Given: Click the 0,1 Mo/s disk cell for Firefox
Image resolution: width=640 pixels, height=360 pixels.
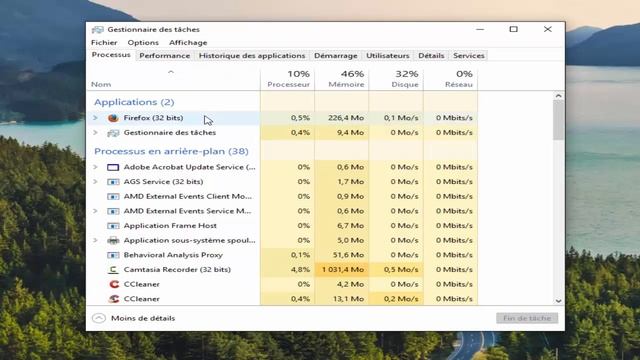Looking at the screenshot, I should pos(396,118).
